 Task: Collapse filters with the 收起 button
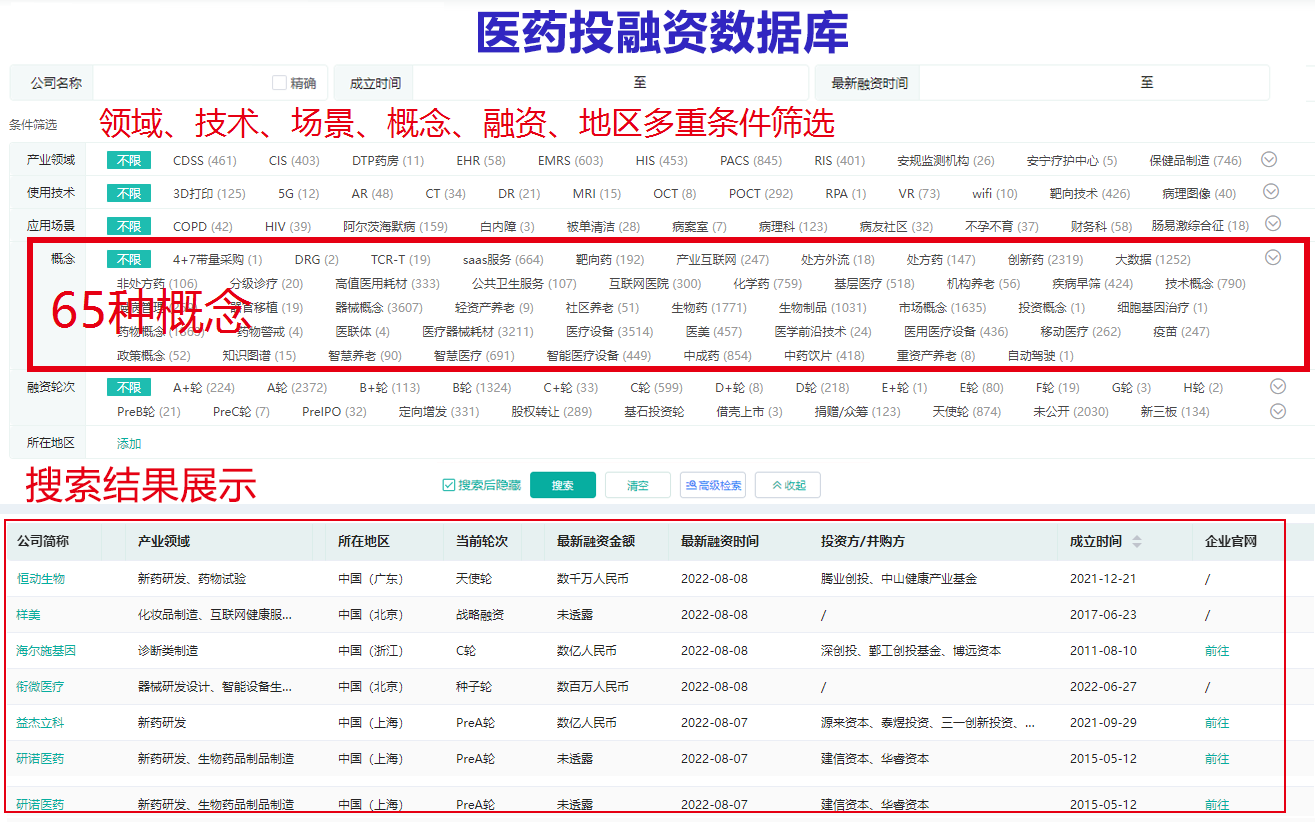coord(787,485)
